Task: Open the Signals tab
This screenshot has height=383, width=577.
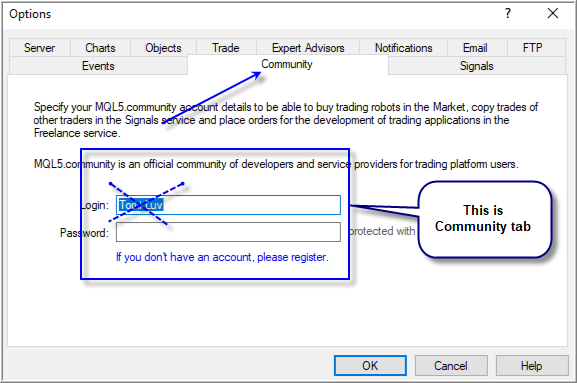Action: coord(477,66)
